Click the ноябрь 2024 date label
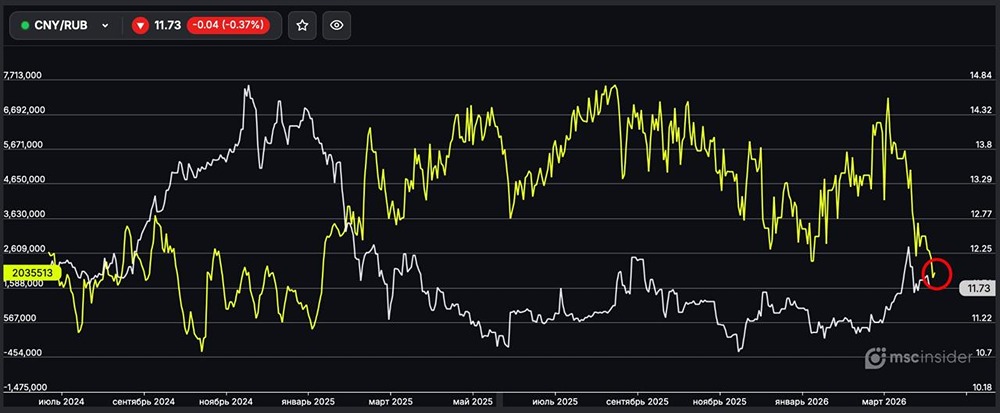1000x413 pixels. coord(226,402)
